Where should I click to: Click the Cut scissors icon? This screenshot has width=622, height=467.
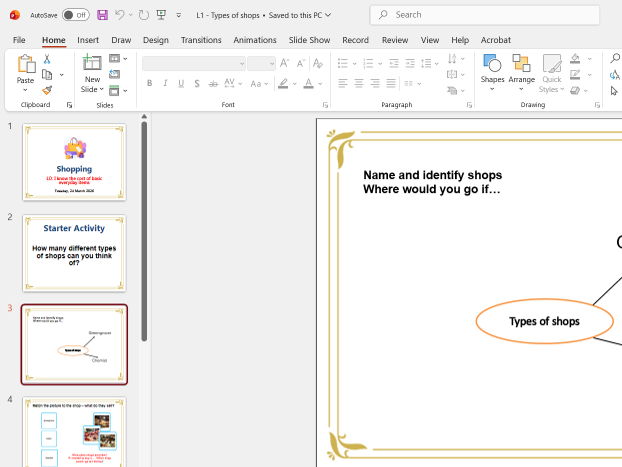click(47, 60)
